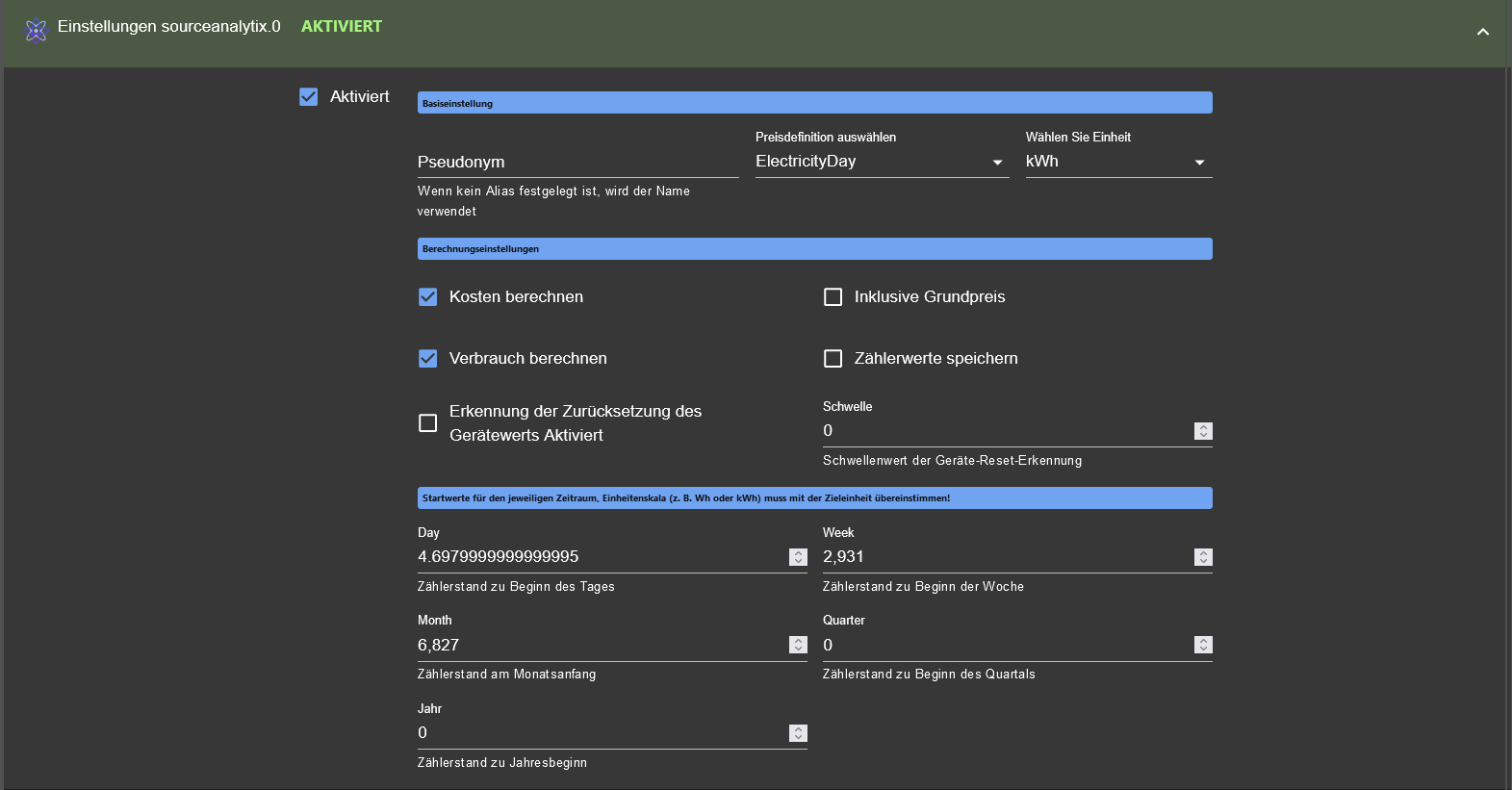Viewport: 1512px width, 790px height.
Task: Click the Zählerstand zu Beginn des Tages hint
Action: pos(516,587)
